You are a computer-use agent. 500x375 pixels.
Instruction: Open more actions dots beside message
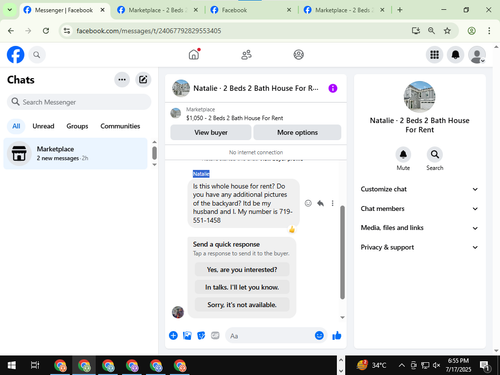click(332, 203)
